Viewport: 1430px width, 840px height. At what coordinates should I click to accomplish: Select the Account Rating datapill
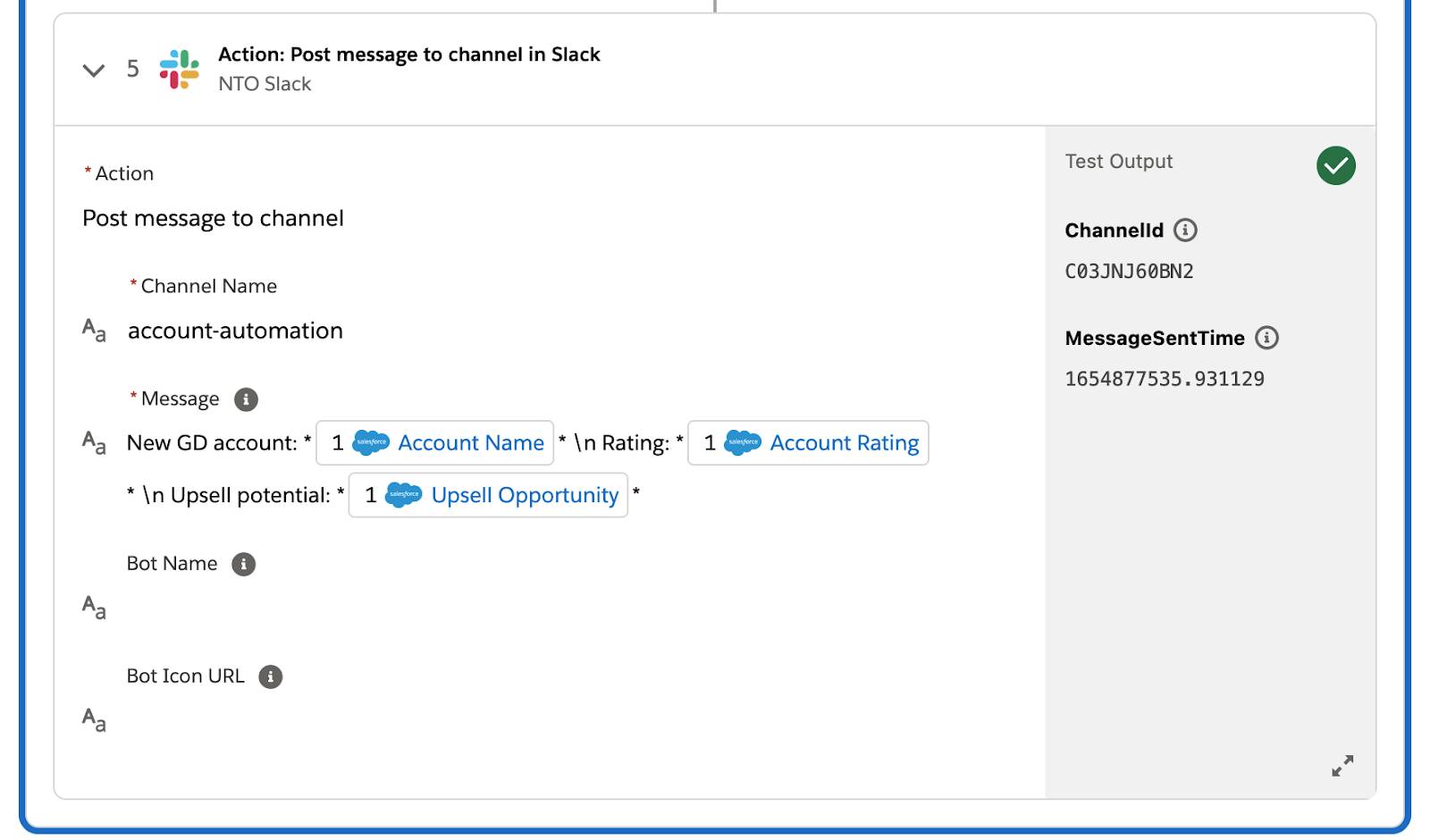click(x=808, y=442)
